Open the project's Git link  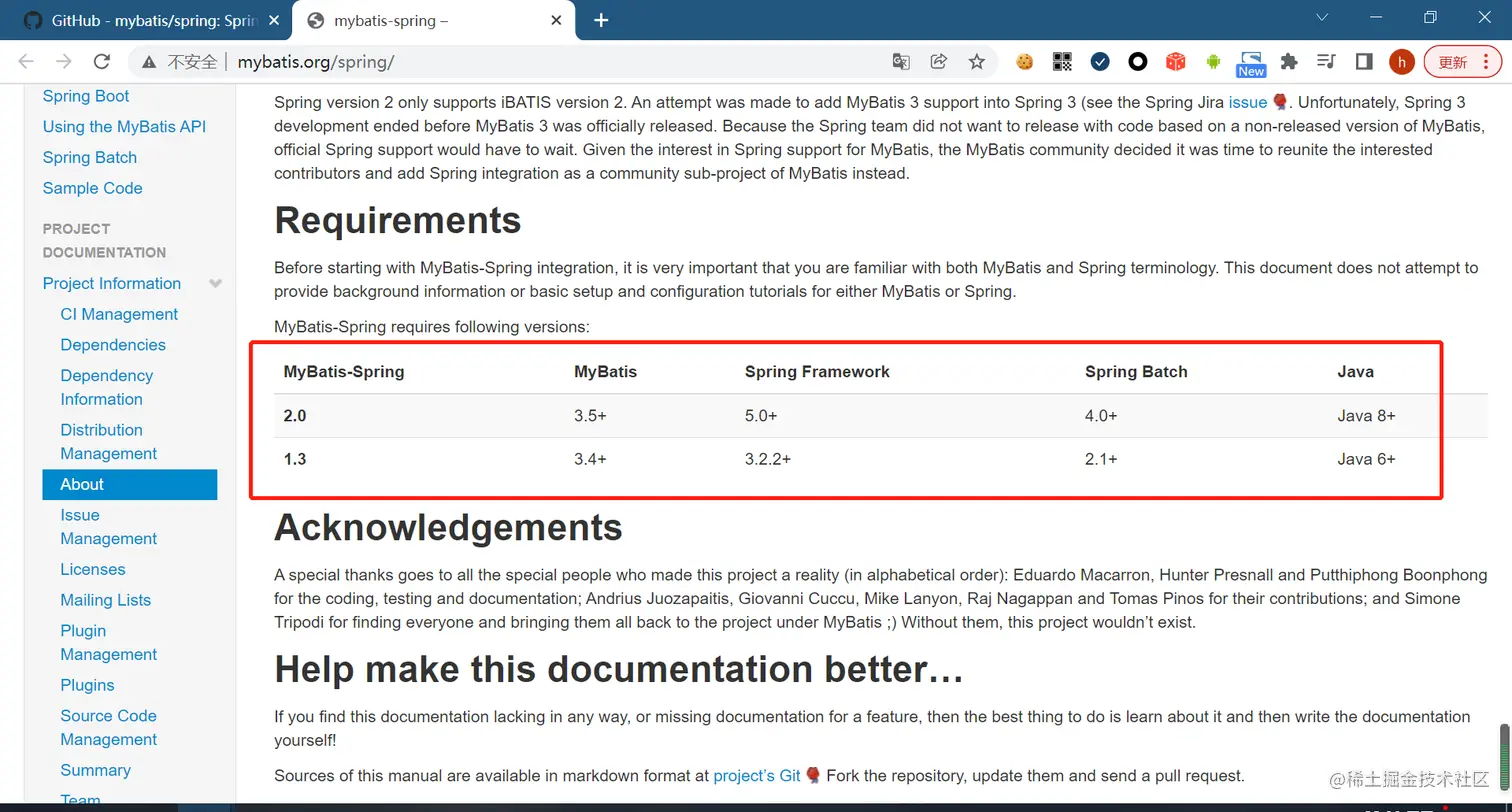(757, 775)
